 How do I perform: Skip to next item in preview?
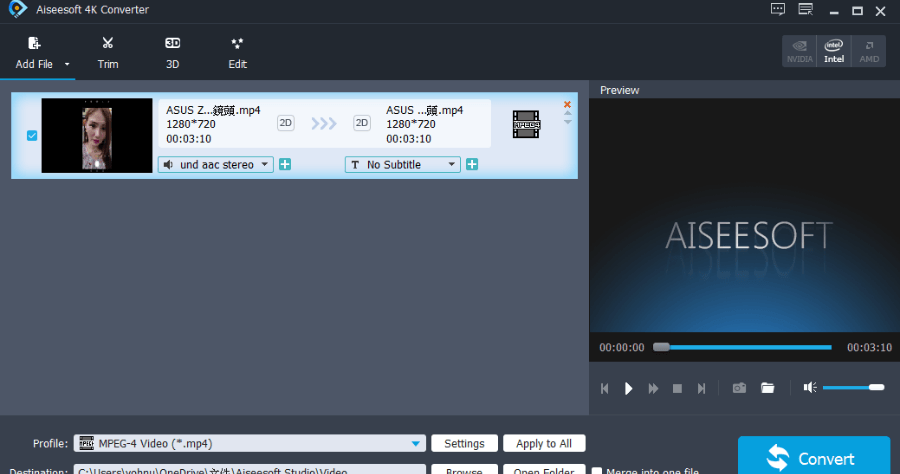(x=701, y=388)
